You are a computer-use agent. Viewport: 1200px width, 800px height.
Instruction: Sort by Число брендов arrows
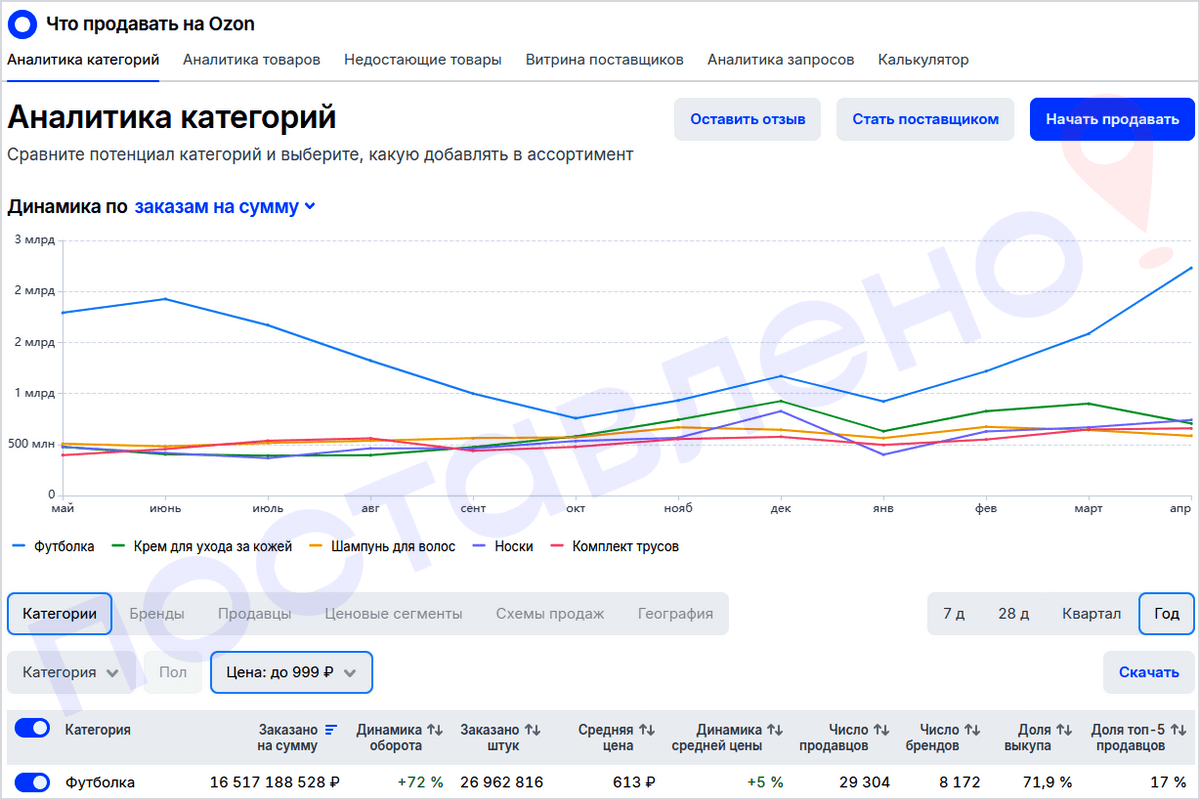972,730
